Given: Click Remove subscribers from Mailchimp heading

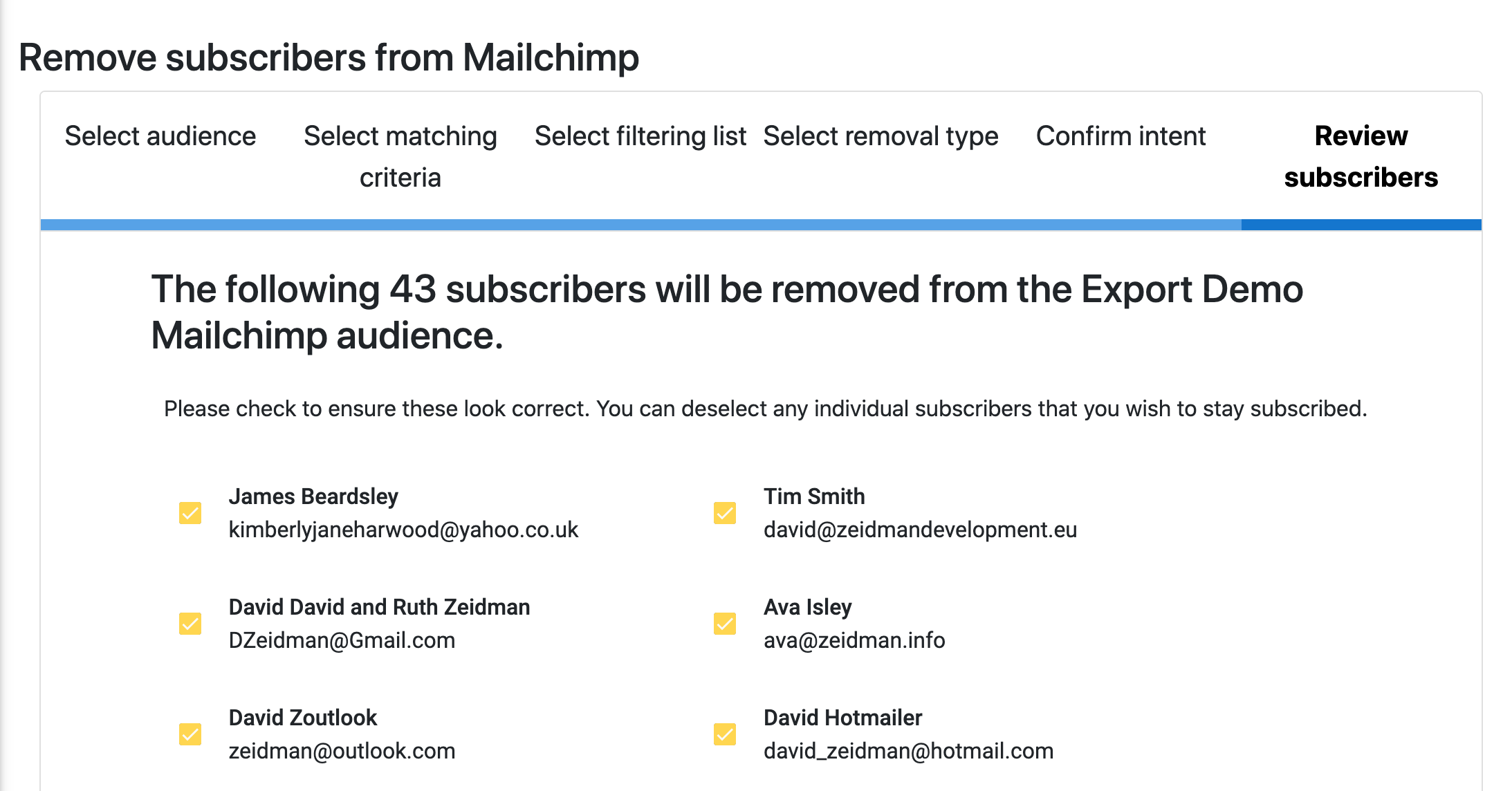Looking at the screenshot, I should (x=329, y=57).
